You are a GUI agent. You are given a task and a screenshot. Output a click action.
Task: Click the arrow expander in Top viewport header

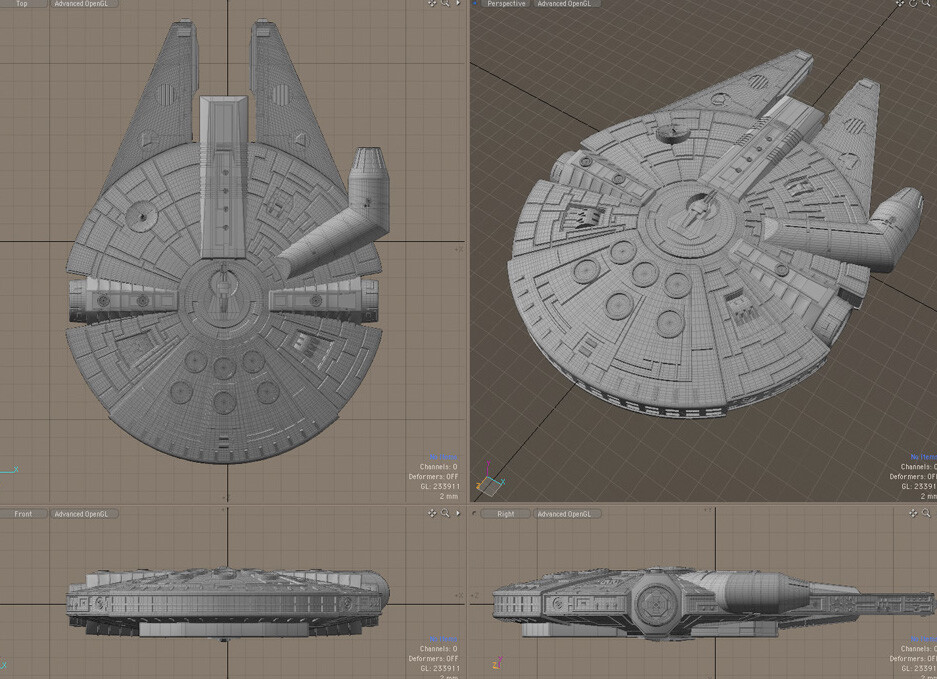(458, 4)
